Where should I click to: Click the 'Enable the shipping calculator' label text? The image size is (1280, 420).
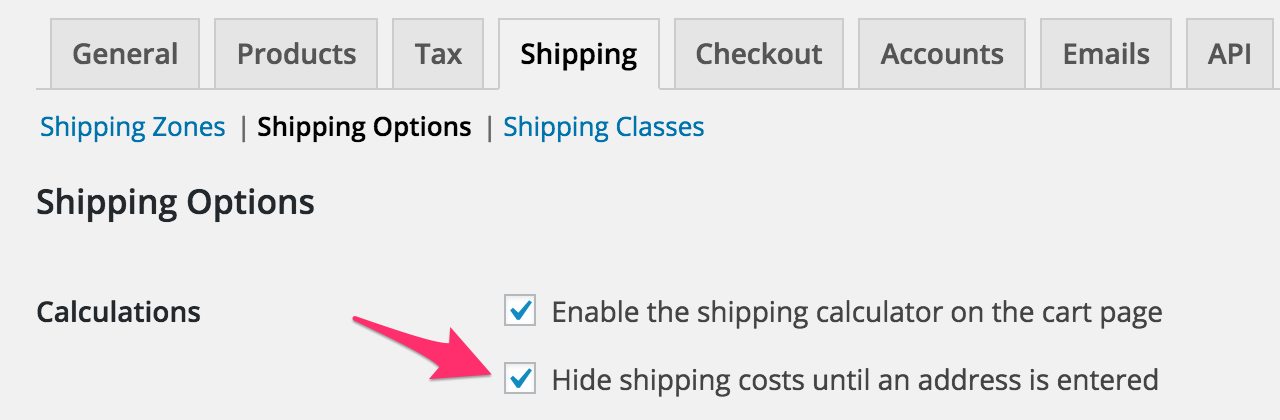coord(856,312)
